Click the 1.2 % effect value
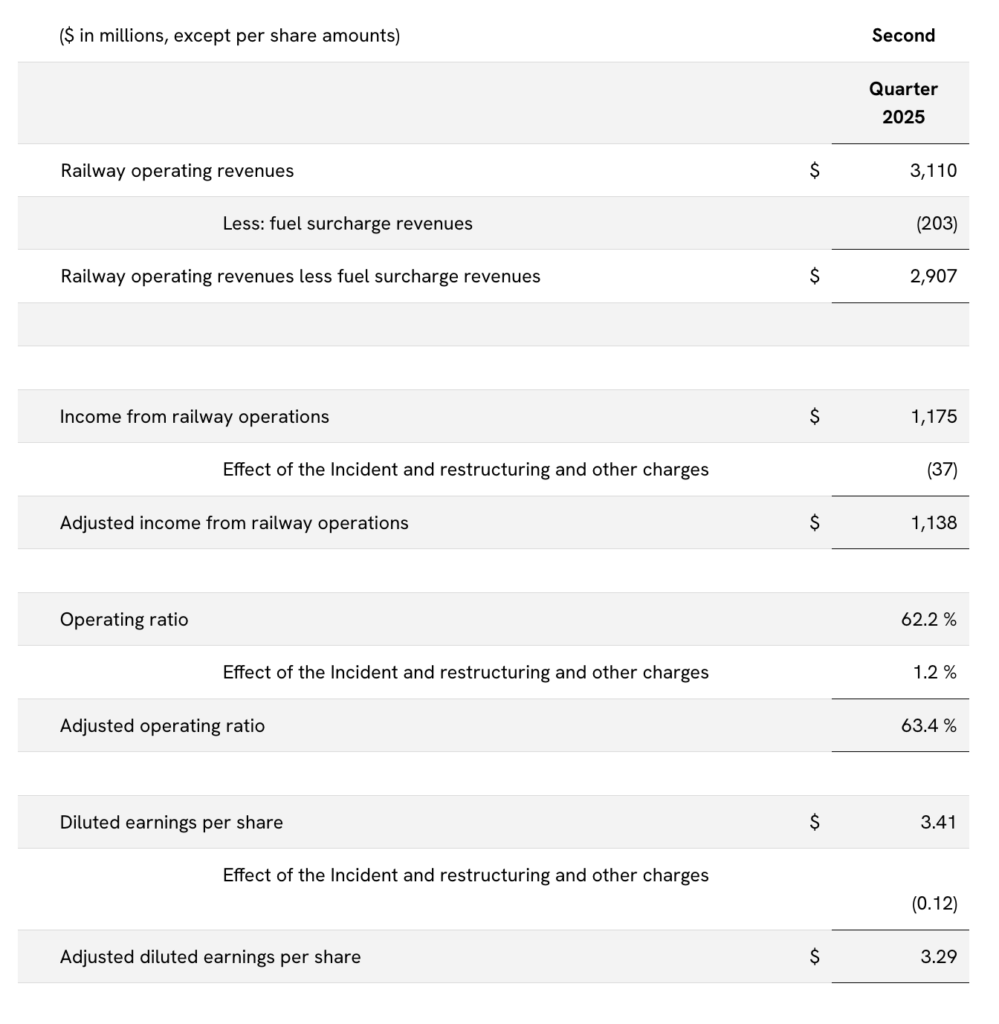 coord(934,673)
